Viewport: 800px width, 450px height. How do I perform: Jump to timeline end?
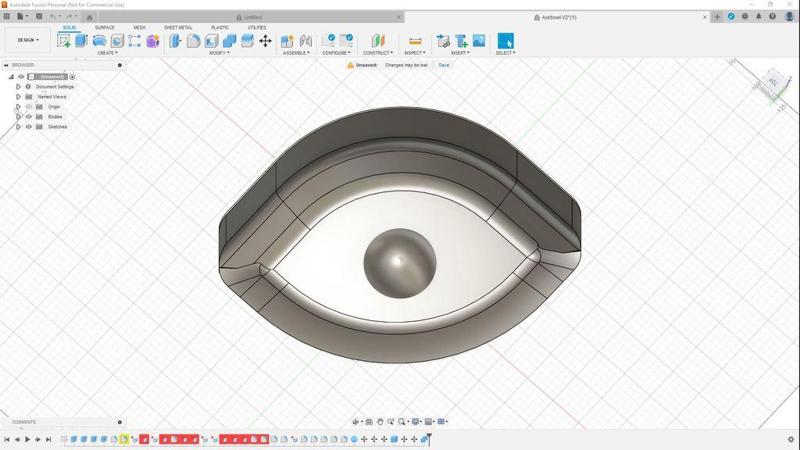[x=48, y=439]
